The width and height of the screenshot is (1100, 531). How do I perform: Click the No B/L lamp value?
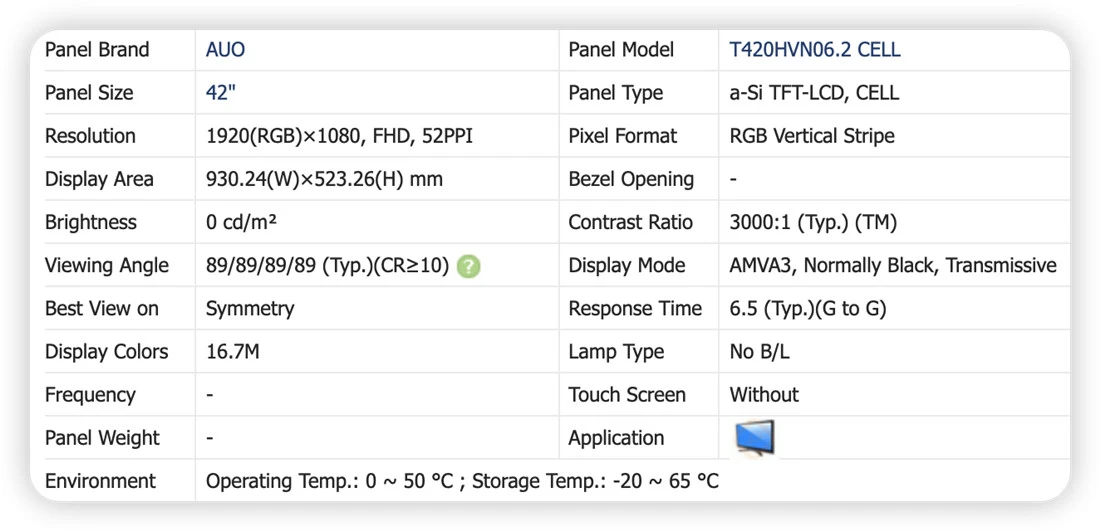tap(760, 352)
